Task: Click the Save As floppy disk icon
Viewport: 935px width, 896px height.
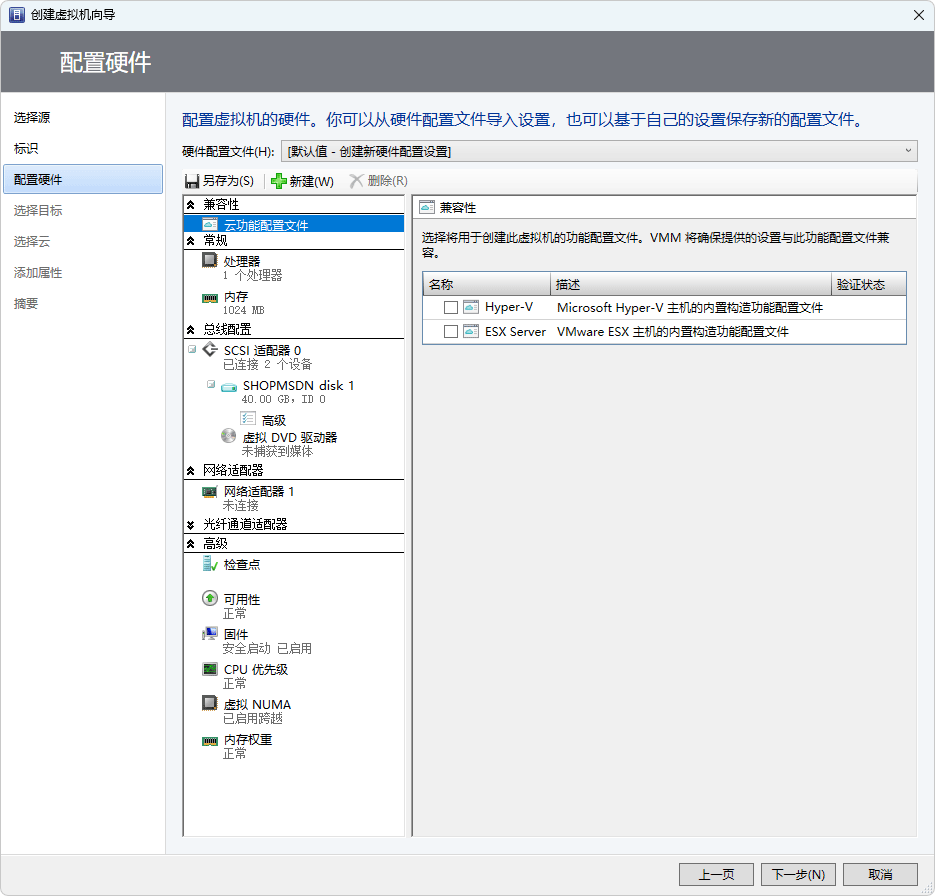Action: click(x=192, y=181)
